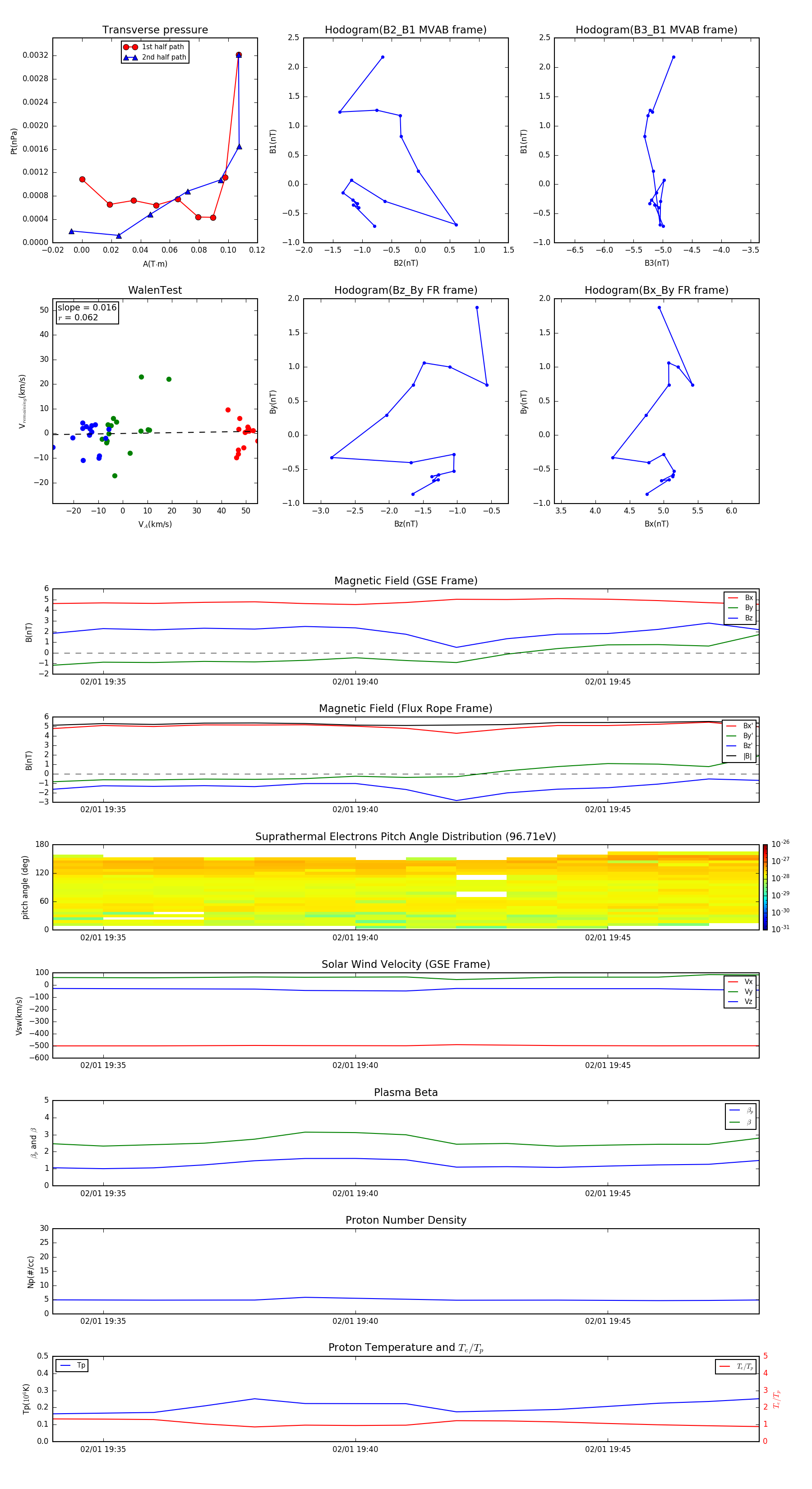
Task: Click the Suprathermal Electrons Pitch Angle Distribution title
Action: click(x=406, y=837)
